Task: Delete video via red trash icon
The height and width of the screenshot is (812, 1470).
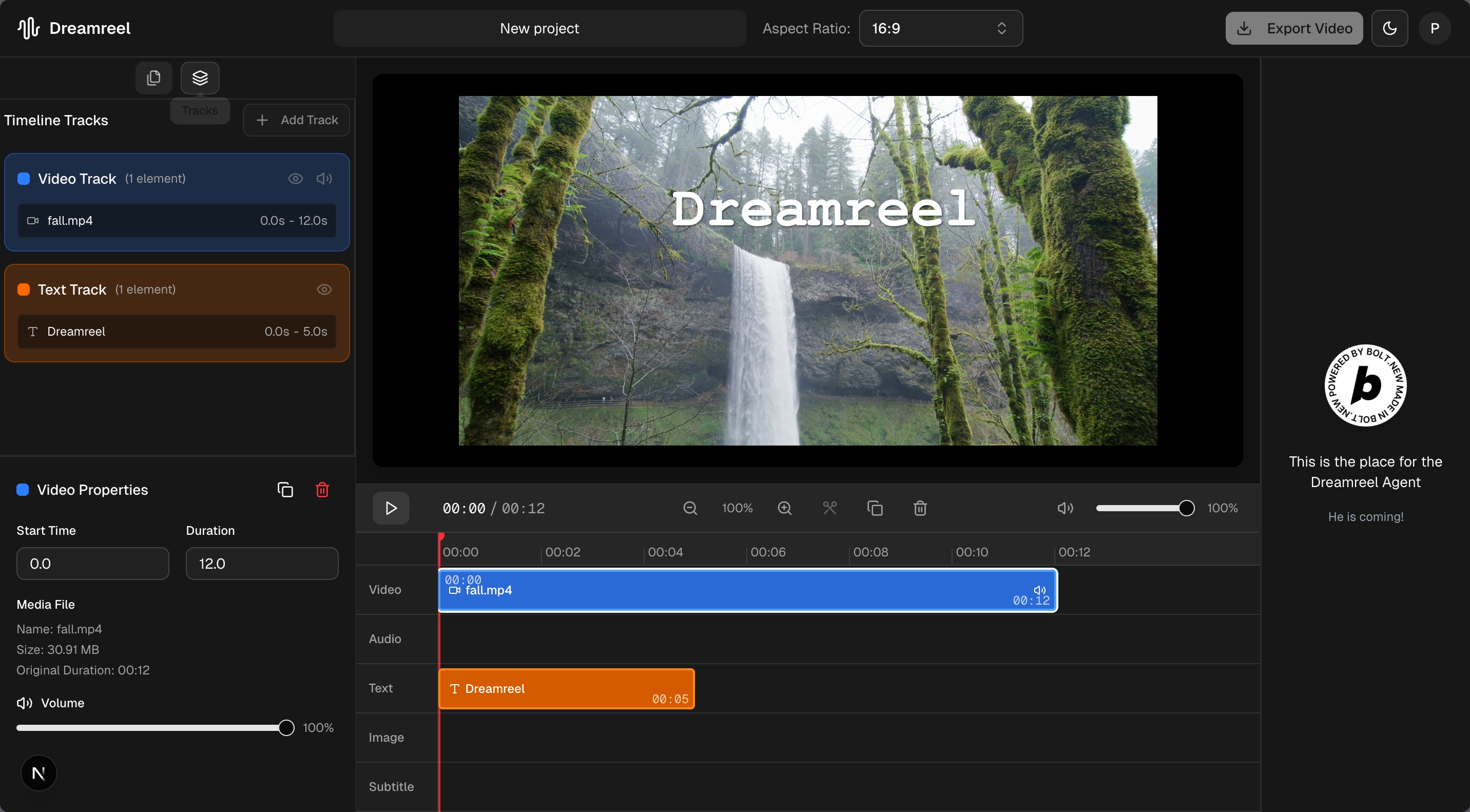Action: coord(322,490)
